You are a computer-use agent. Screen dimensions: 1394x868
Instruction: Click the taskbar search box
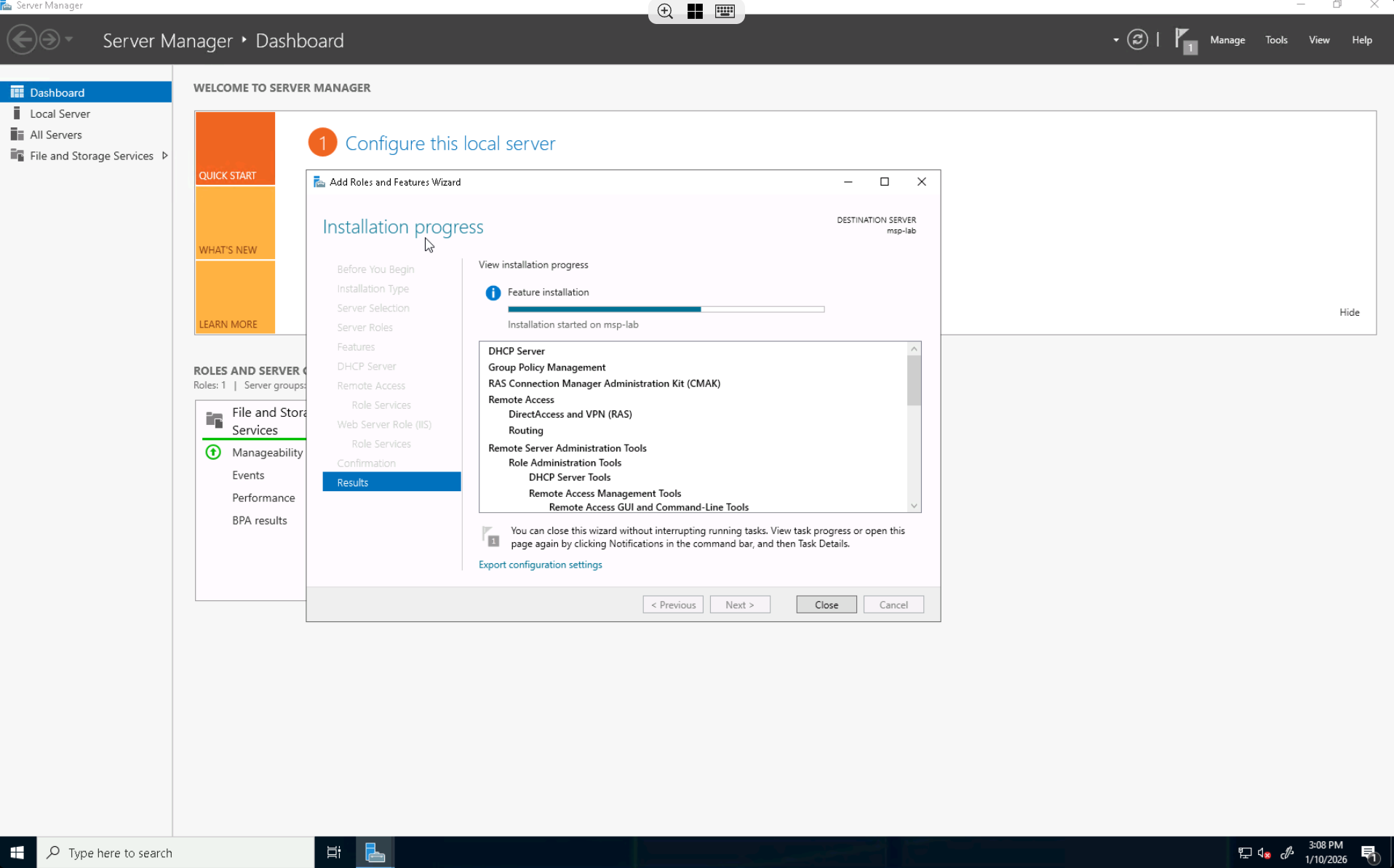coord(176,852)
